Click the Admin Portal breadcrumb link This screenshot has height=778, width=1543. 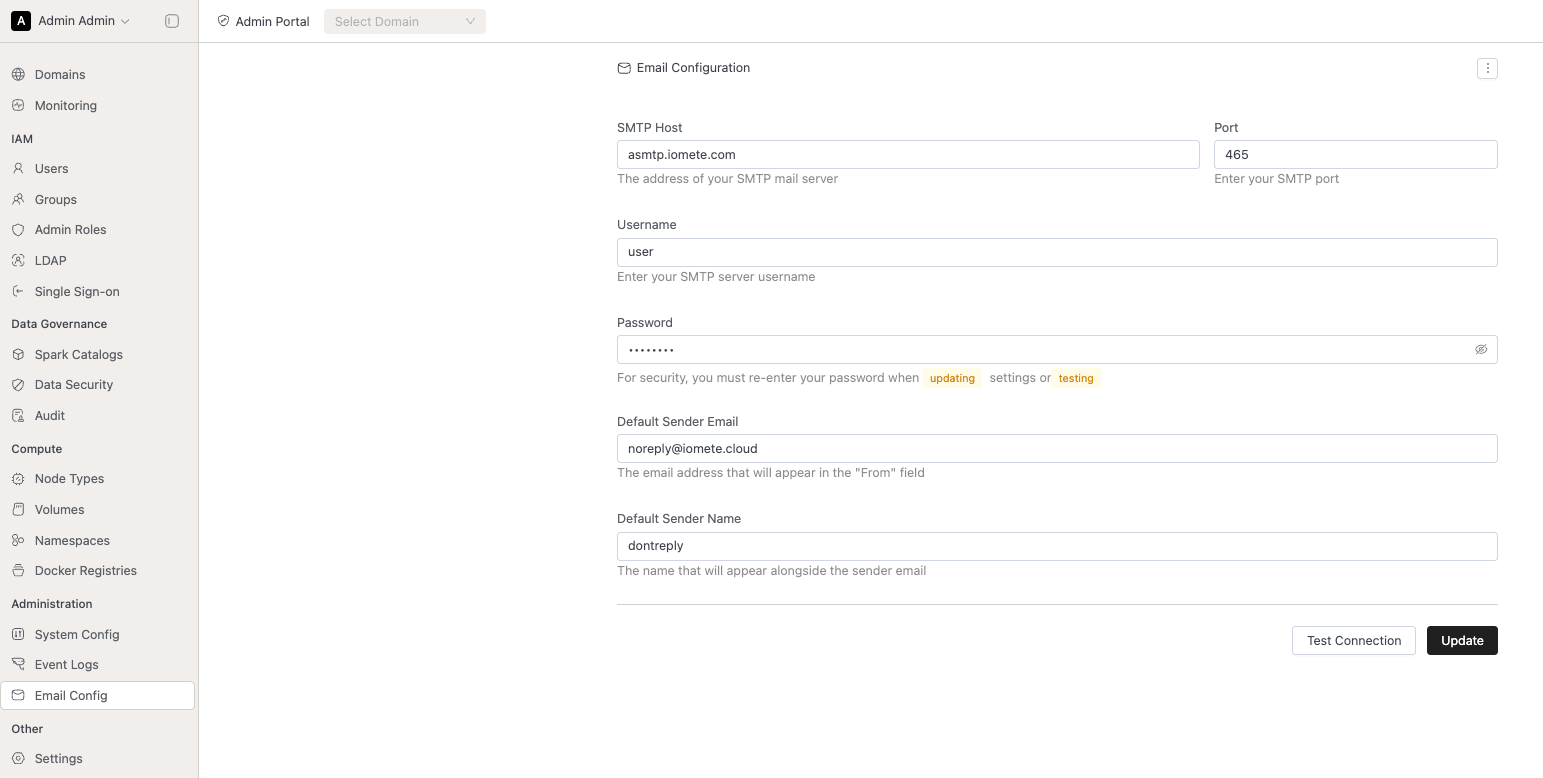pos(272,21)
